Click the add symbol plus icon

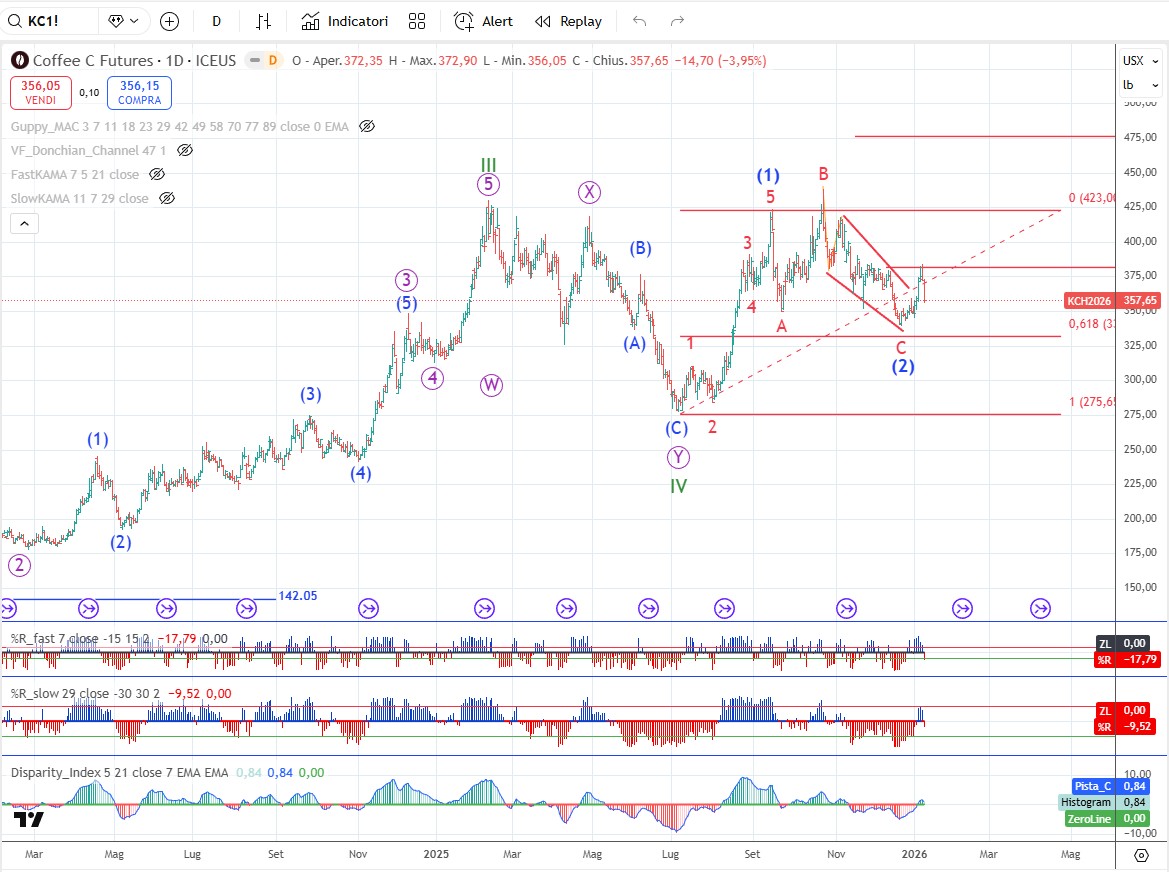(169, 21)
